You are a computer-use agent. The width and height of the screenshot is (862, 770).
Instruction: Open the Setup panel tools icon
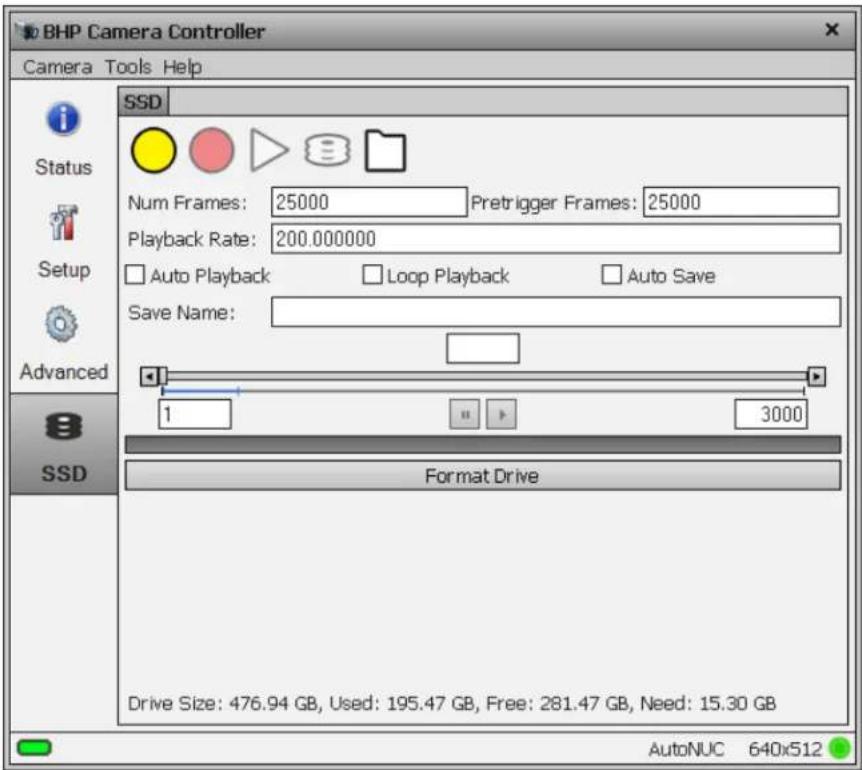pos(64,223)
